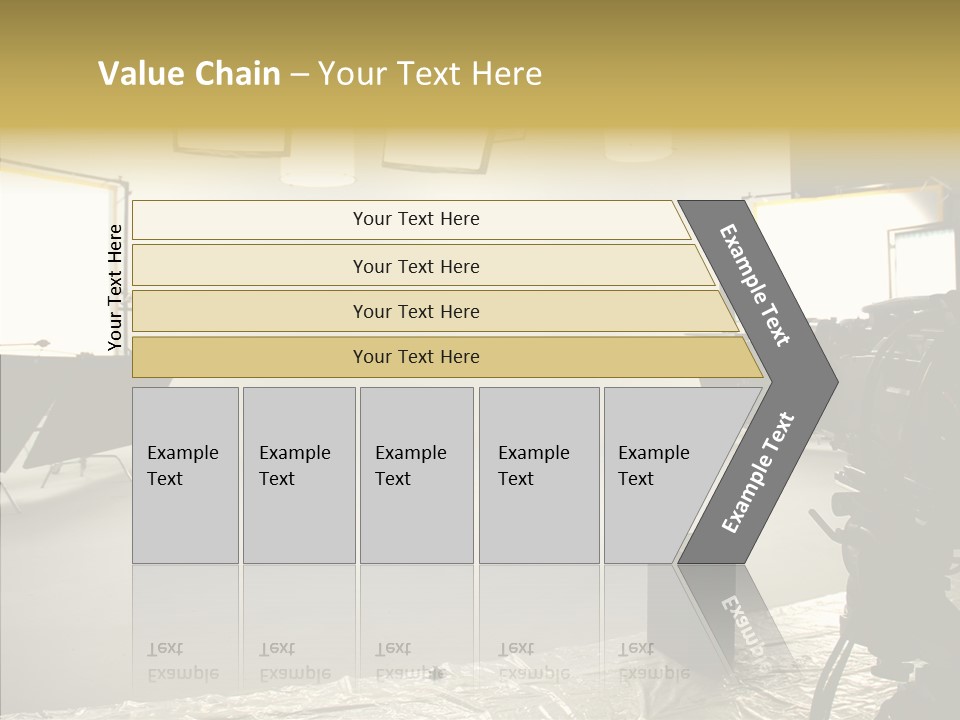Viewport: 960px width, 720px height.
Task: Click the first gray "Example Text" box
Action: [x=185, y=474]
